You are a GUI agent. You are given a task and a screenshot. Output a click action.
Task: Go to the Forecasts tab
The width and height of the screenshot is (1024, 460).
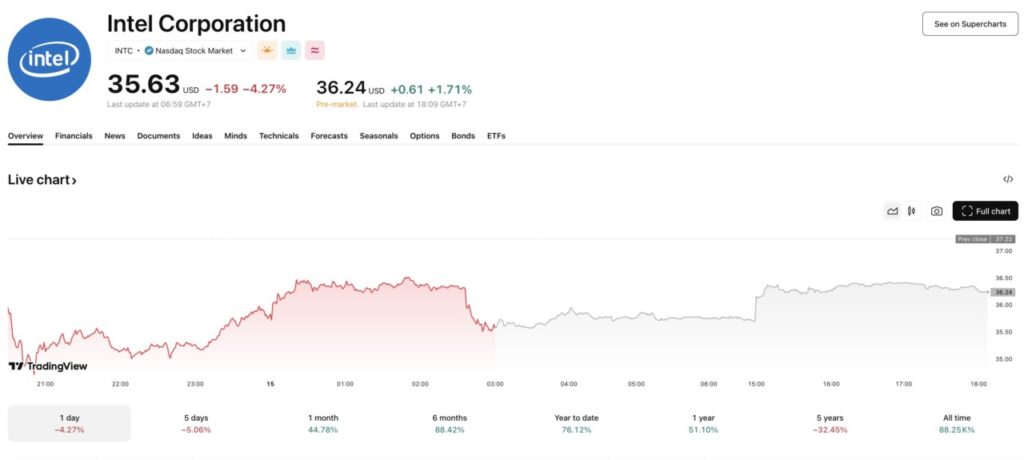click(x=329, y=136)
